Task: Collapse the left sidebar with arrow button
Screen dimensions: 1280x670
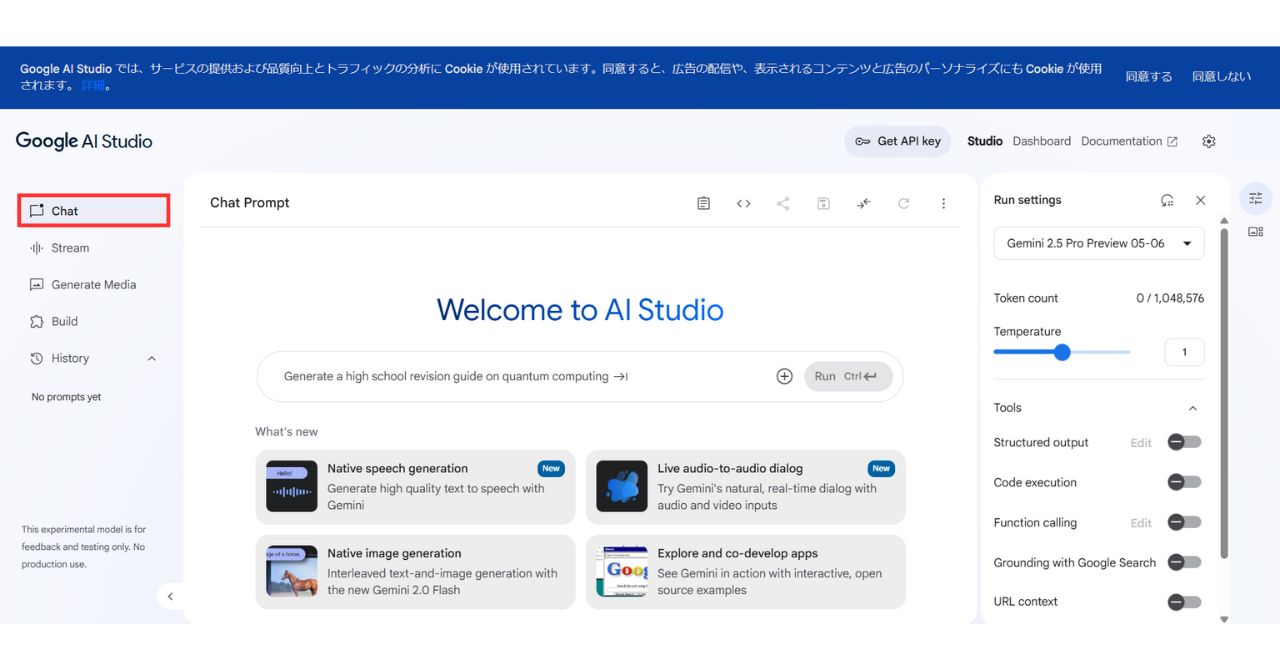Action: pos(170,596)
